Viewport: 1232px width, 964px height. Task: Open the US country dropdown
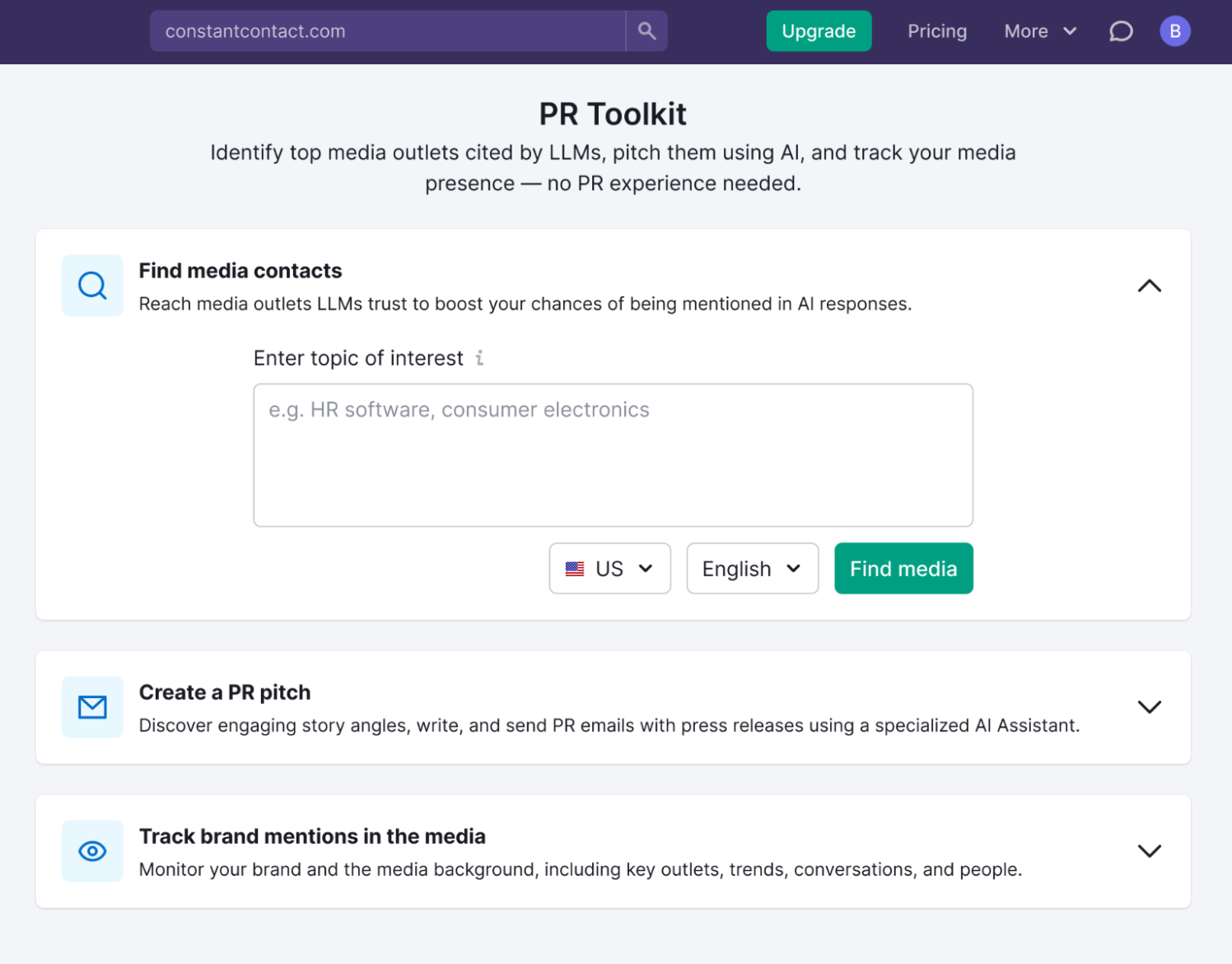pyautogui.click(x=610, y=568)
